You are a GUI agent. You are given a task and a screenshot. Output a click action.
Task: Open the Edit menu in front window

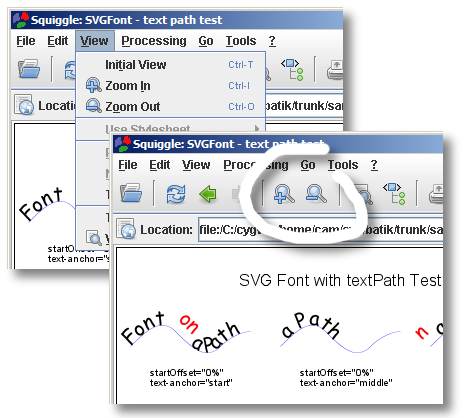pos(160,165)
